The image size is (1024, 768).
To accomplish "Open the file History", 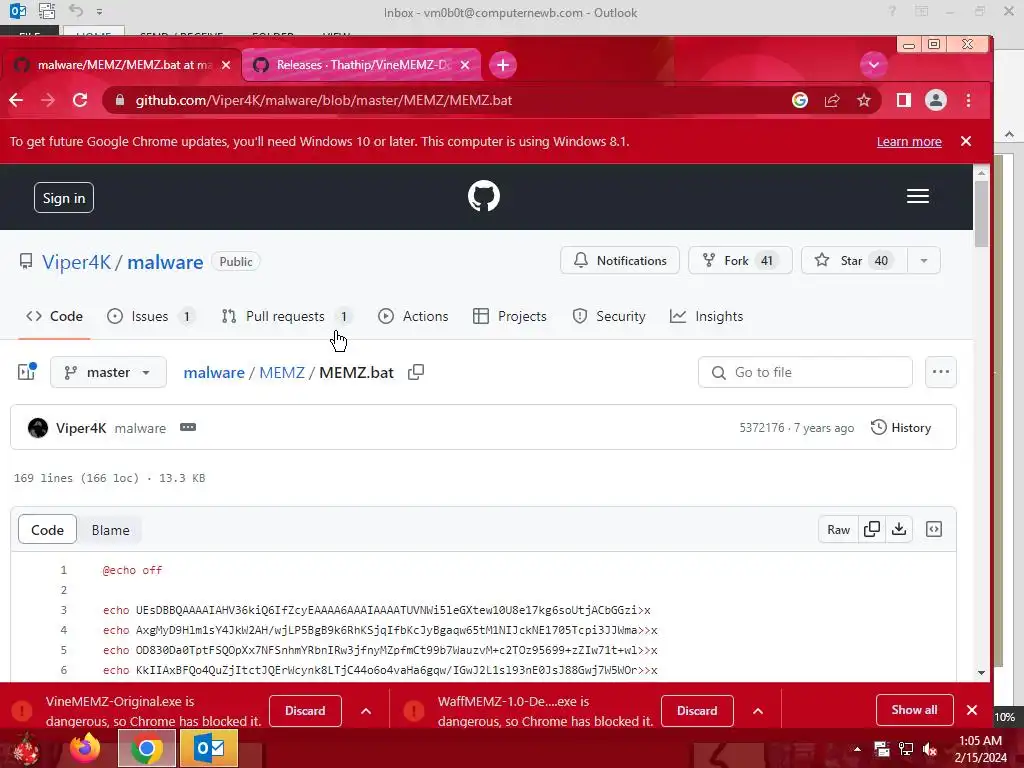I will click(901, 428).
